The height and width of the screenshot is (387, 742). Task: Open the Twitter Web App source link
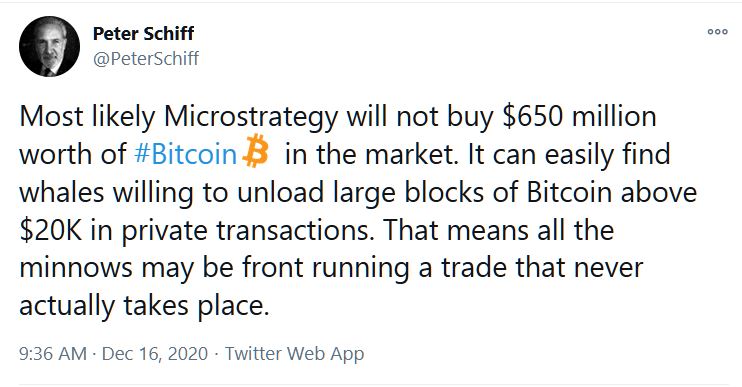294,354
